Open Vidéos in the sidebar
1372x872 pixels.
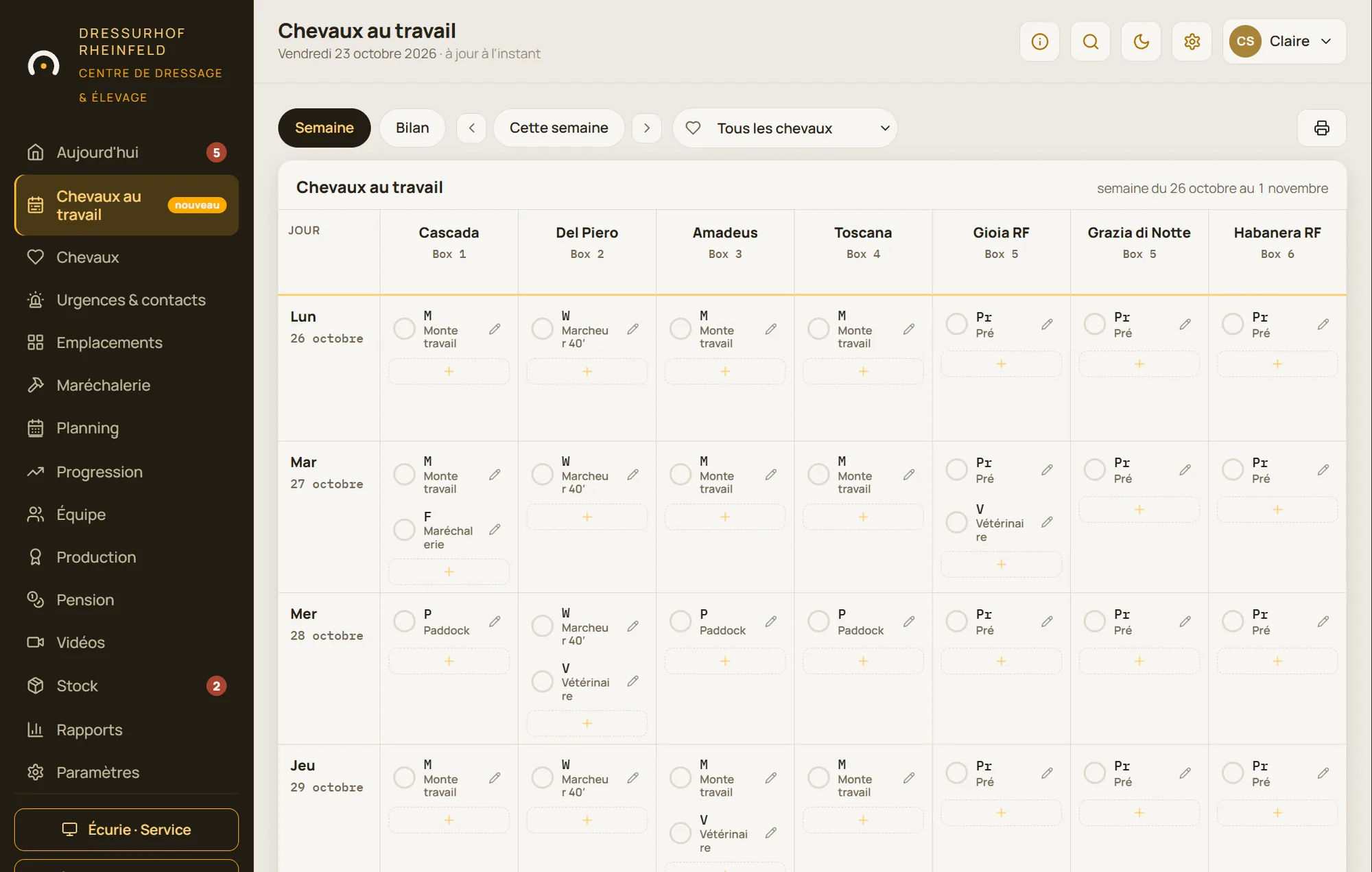pos(127,643)
